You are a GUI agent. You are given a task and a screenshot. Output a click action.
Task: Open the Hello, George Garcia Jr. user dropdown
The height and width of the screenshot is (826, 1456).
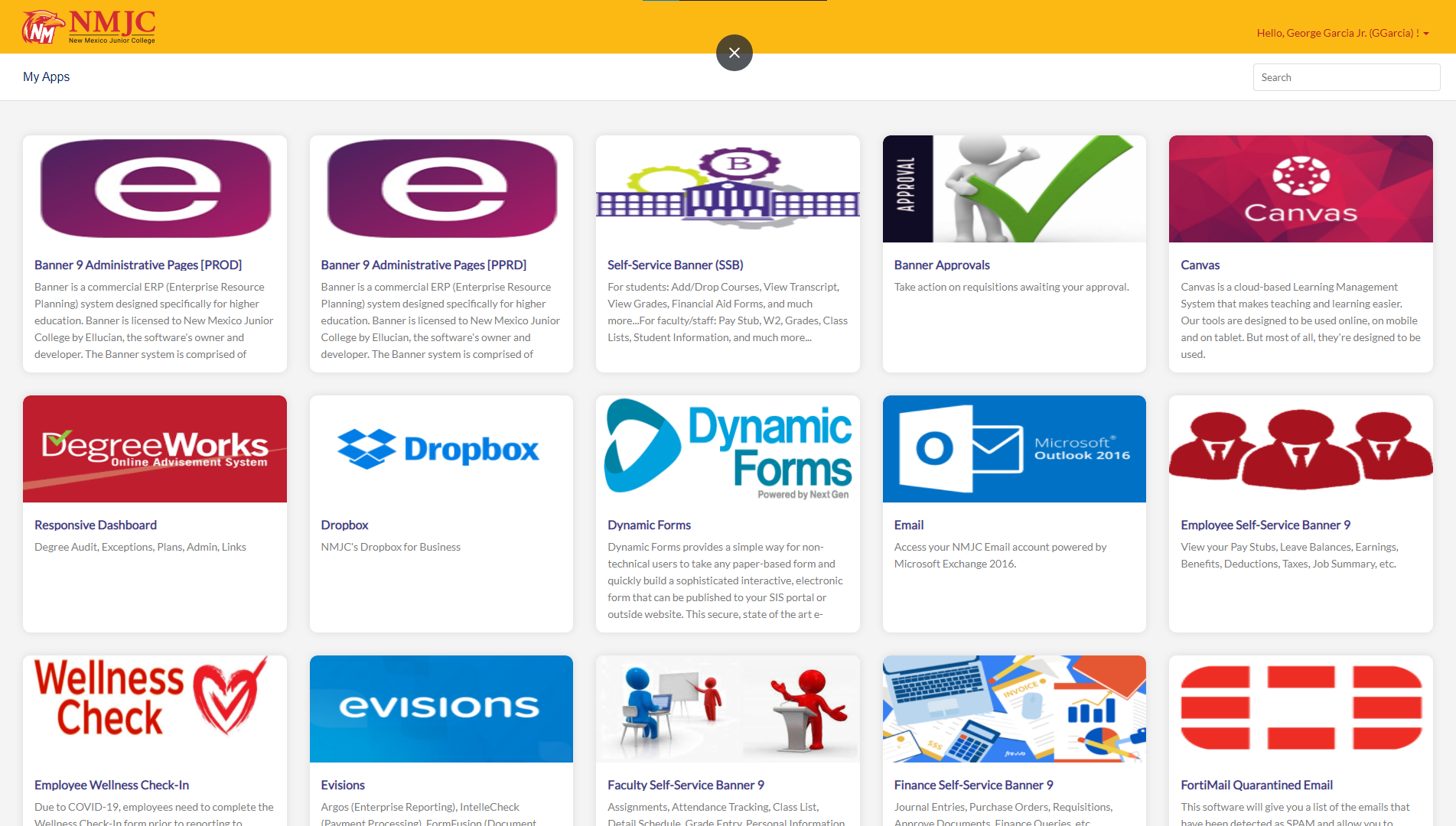coord(1342,33)
